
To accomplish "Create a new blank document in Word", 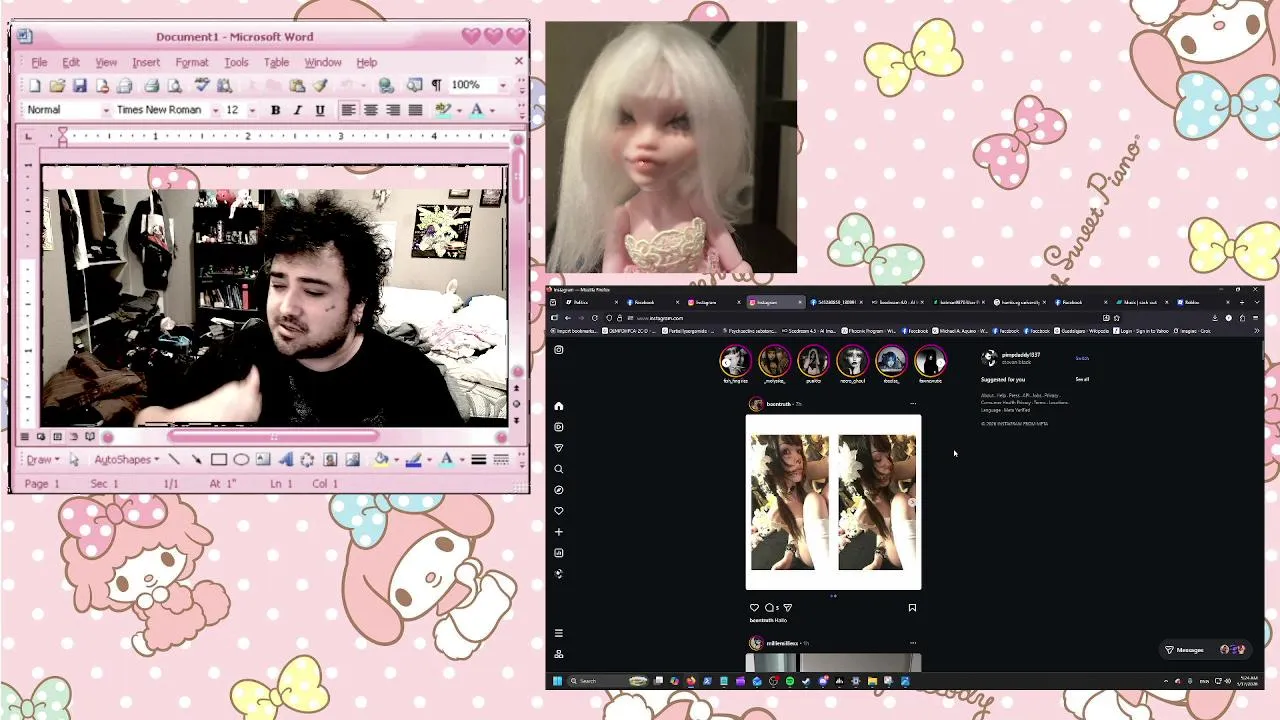I will point(35,86).
